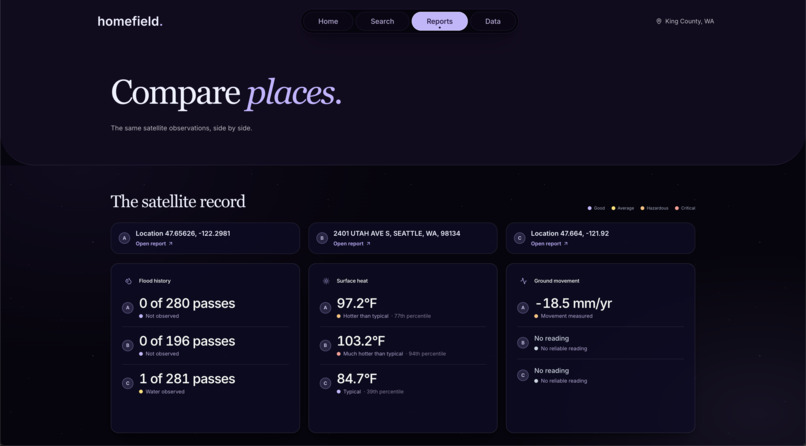
Task: Click the Much hotter than typical status
Action: 373,354
